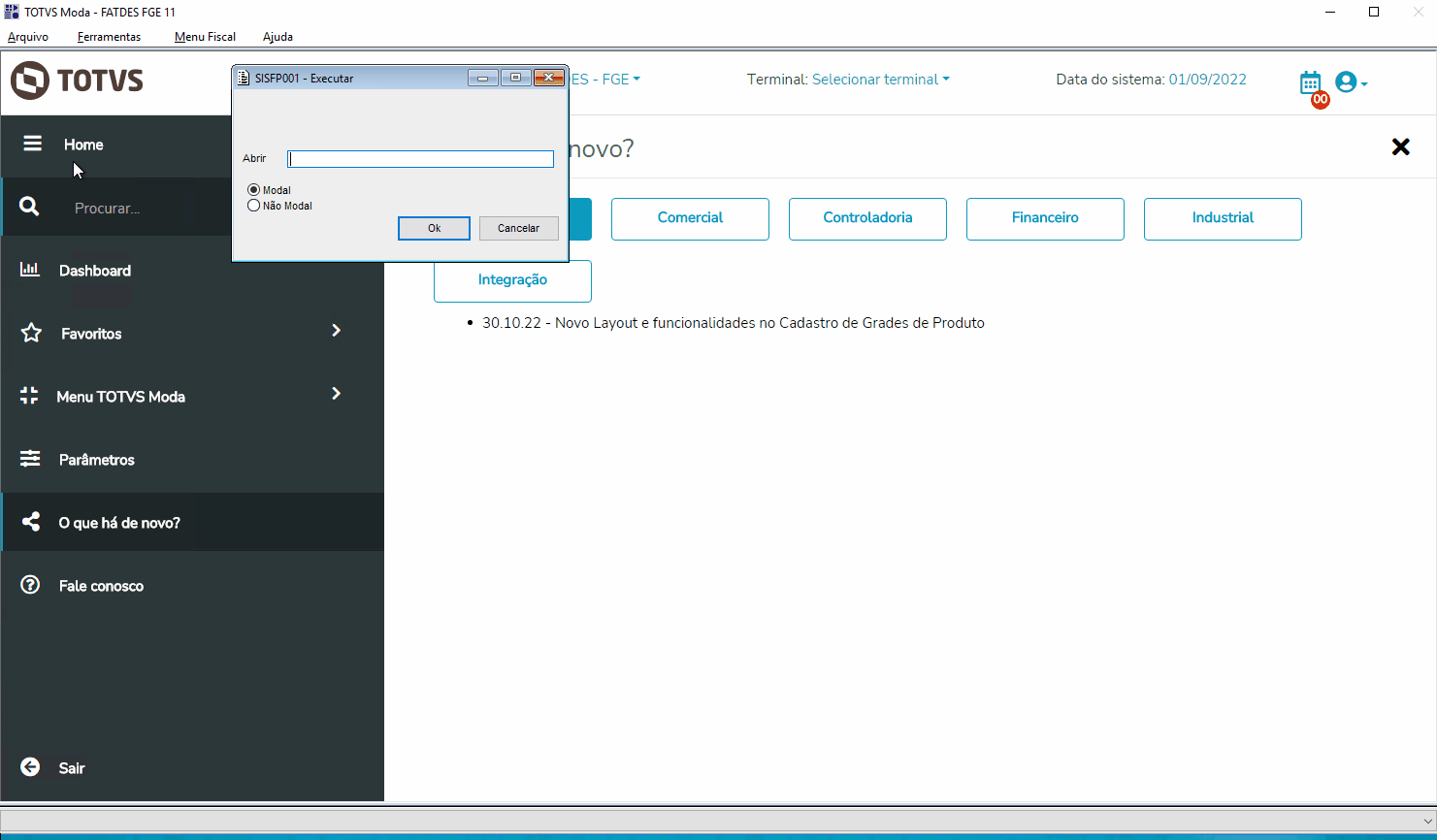This screenshot has width=1437, height=840.
Task: Click the SISFP001 dialog title icon
Action: [244, 78]
